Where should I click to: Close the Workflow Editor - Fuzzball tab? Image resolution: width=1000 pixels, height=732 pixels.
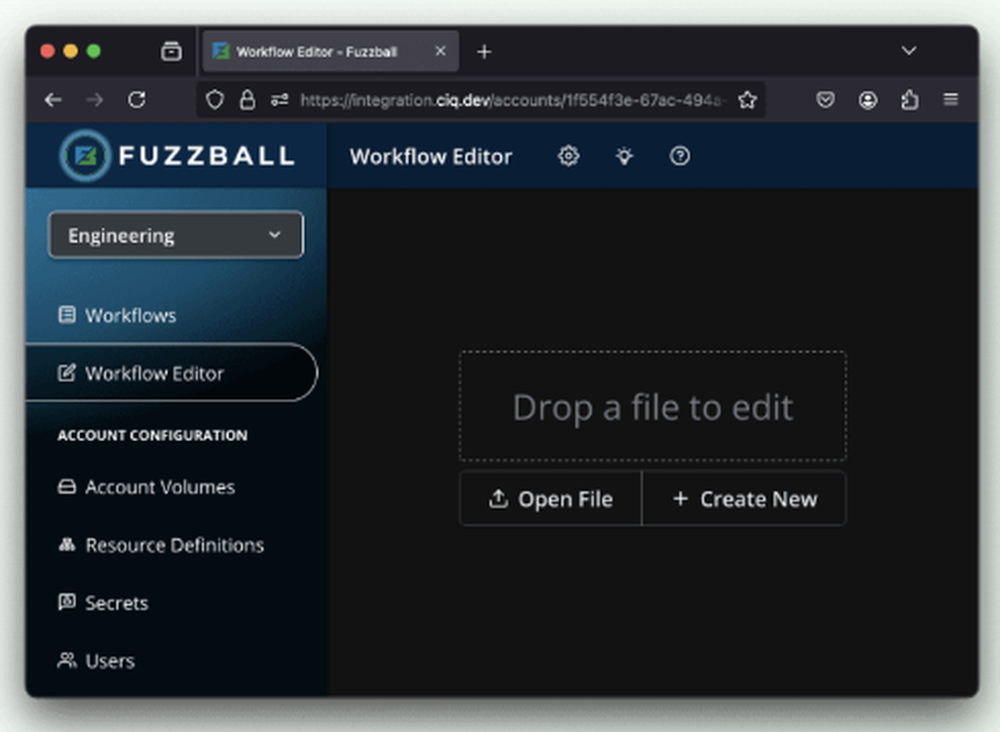point(440,51)
